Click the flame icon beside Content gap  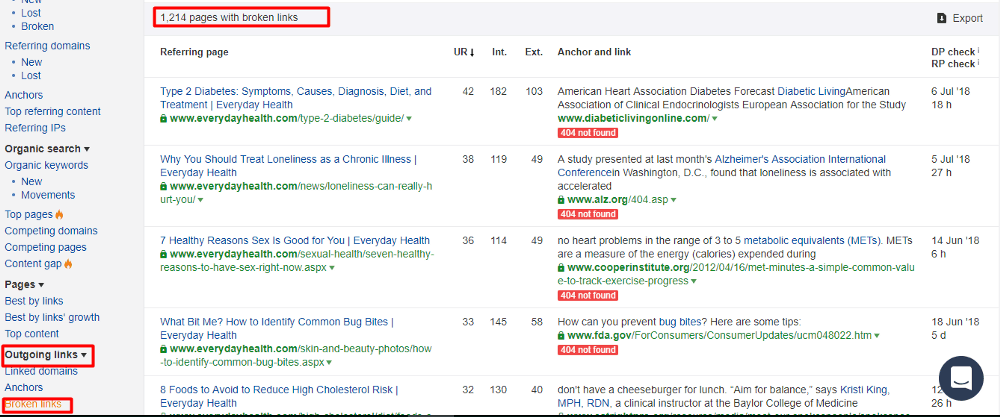click(x=68, y=263)
